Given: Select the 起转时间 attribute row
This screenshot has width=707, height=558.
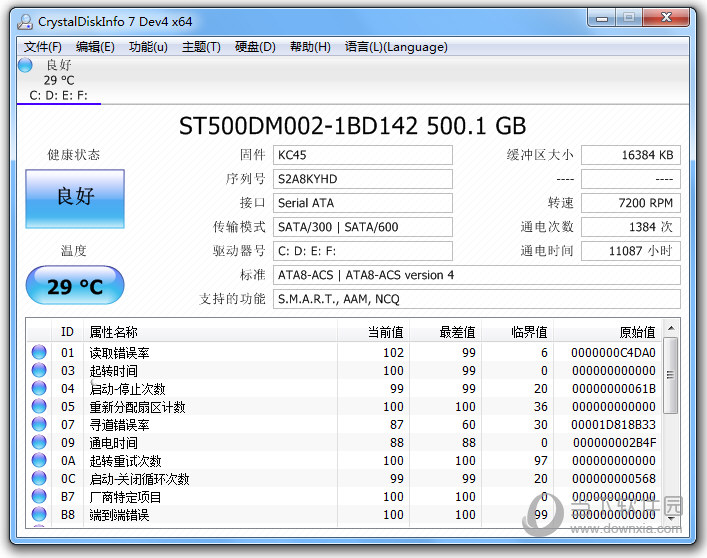Looking at the screenshot, I should tap(344, 370).
